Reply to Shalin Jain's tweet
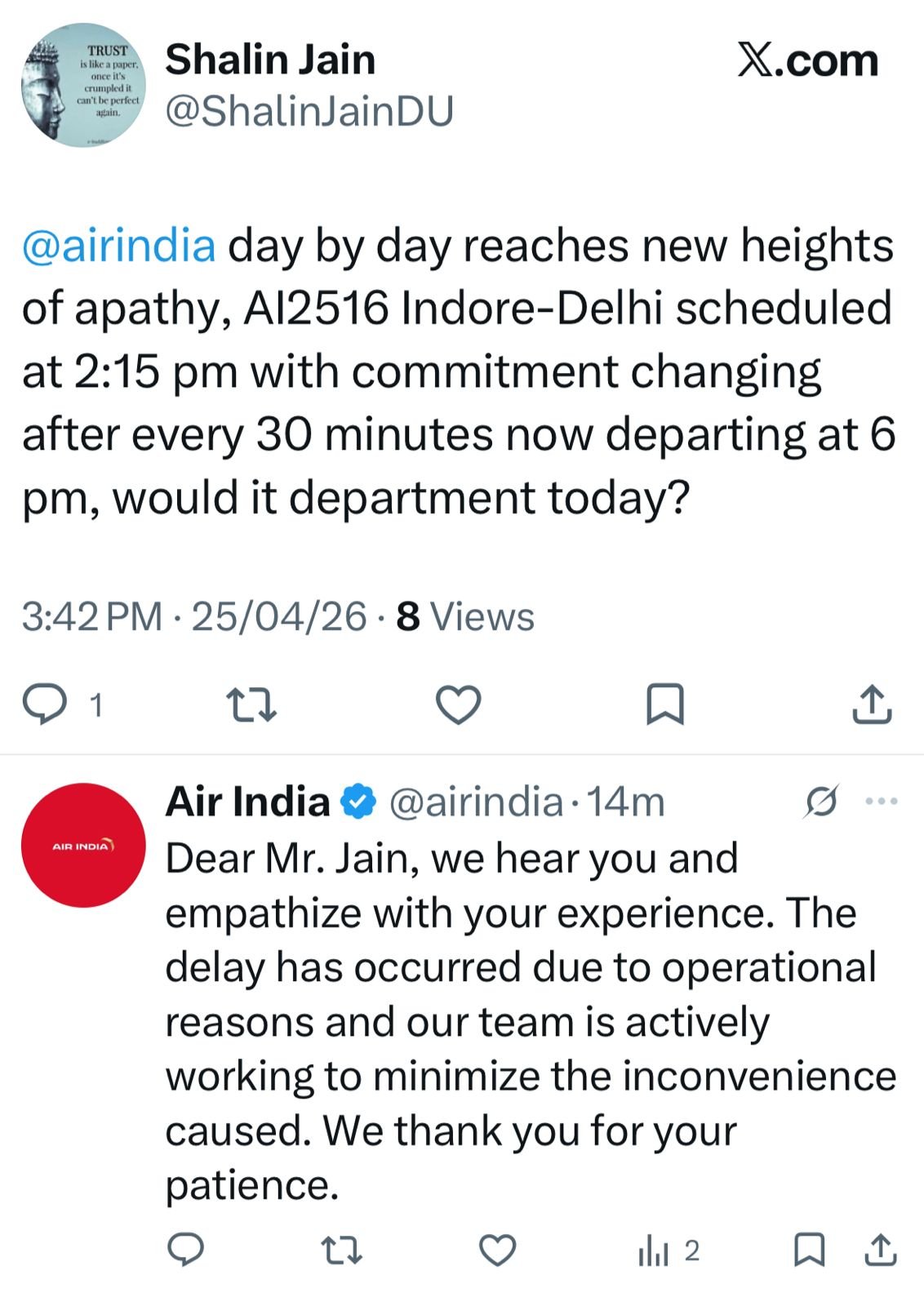924x1306 pixels. pos(46,704)
